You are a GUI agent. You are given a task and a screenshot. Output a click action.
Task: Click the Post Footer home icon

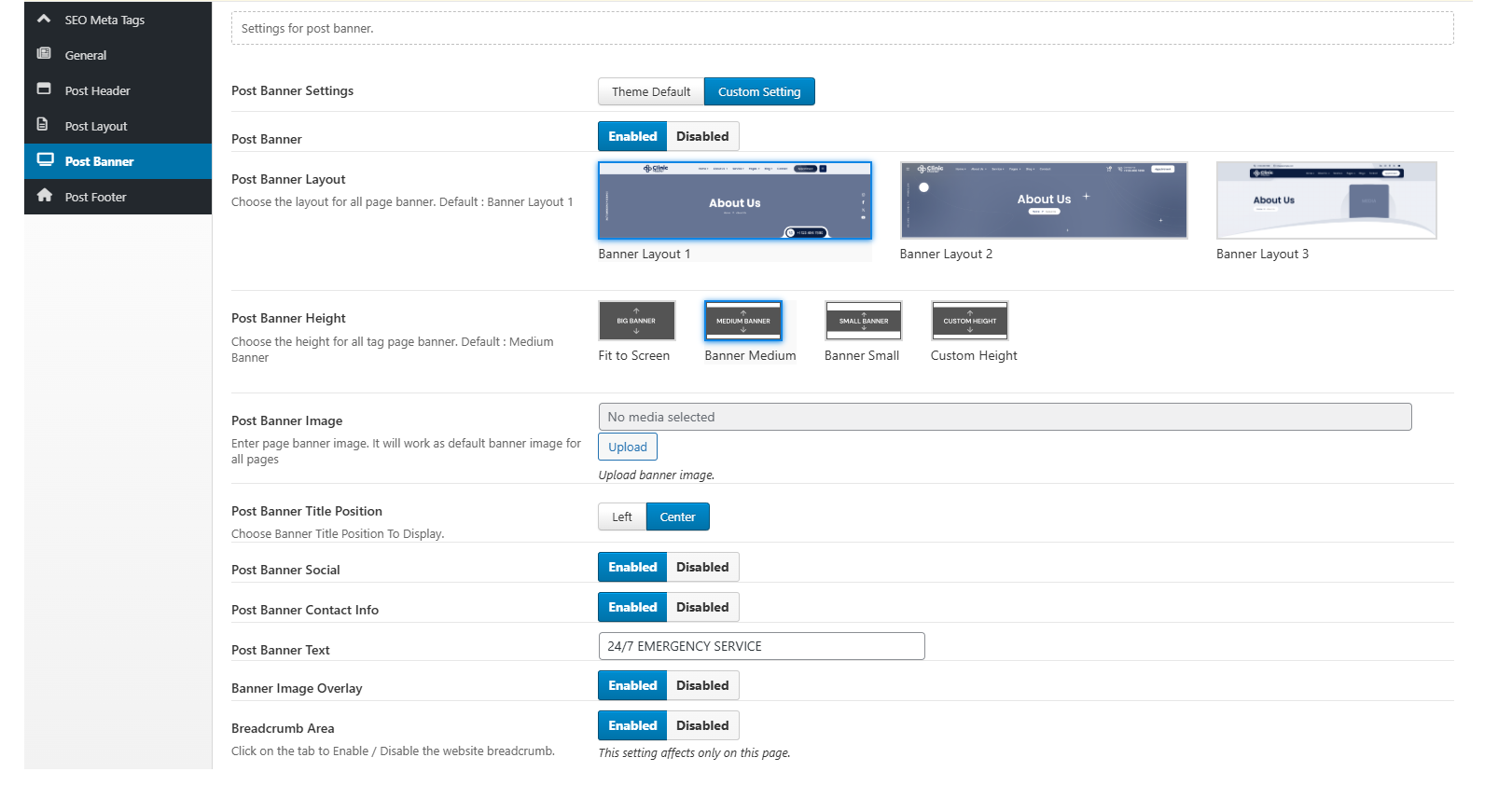tap(44, 196)
